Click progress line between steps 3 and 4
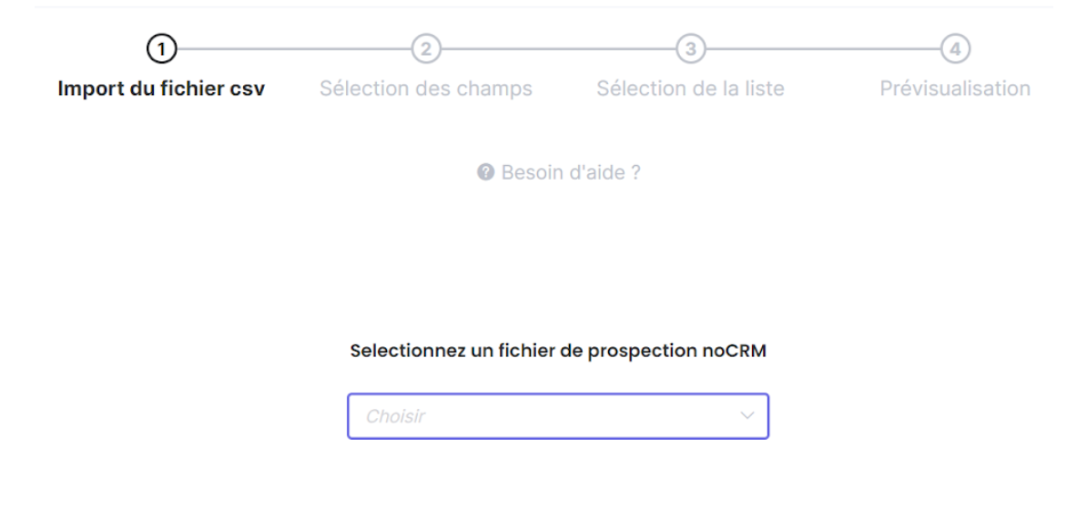Screen dimensions: 1092x519 (x=822, y=49)
